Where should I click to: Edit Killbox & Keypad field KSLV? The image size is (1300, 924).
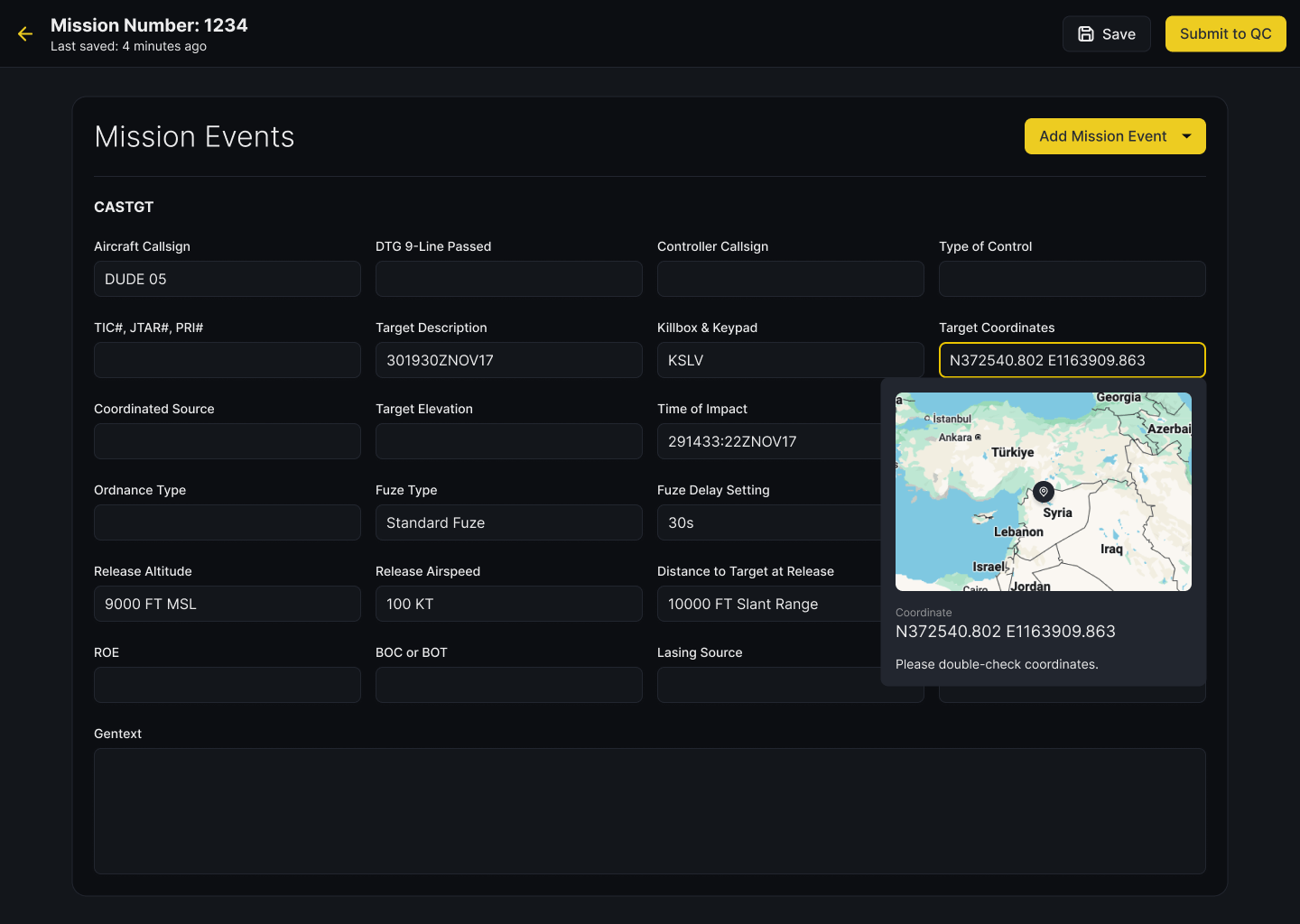(791, 360)
